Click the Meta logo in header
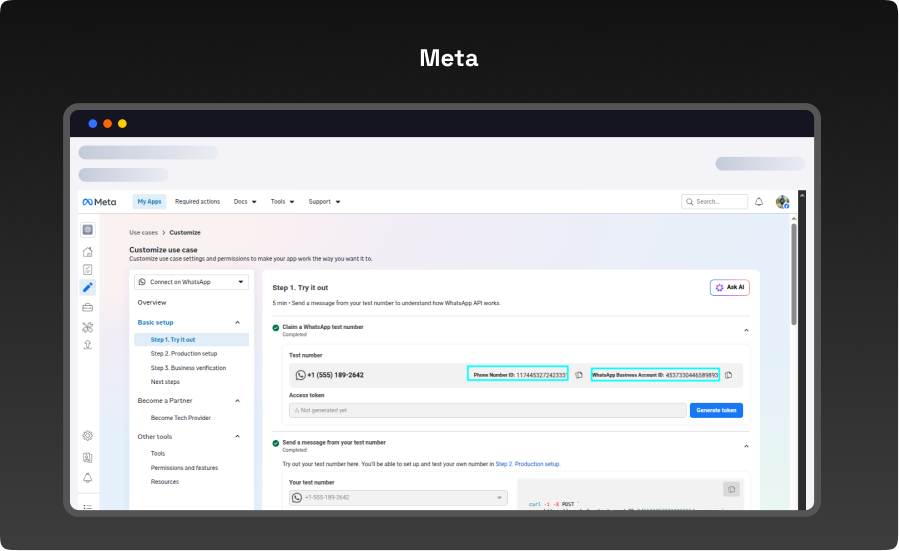Image resolution: width=899 pixels, height=551 pixels. coord(99,202)
